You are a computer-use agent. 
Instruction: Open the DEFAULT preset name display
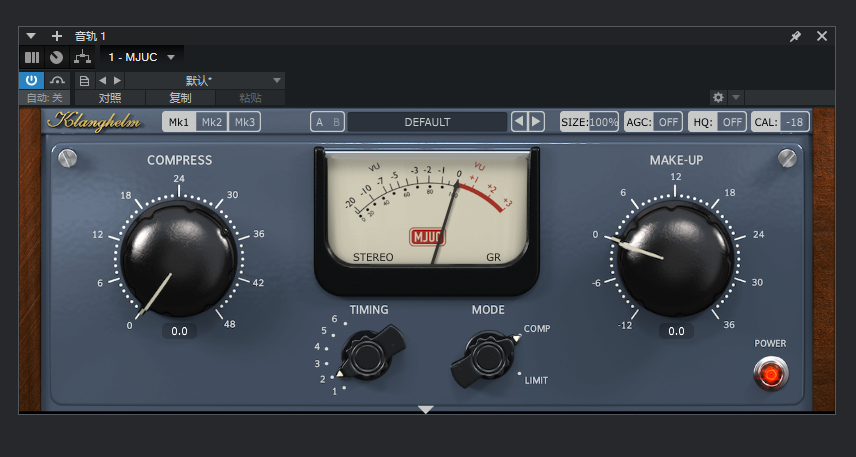coord(427,122)
